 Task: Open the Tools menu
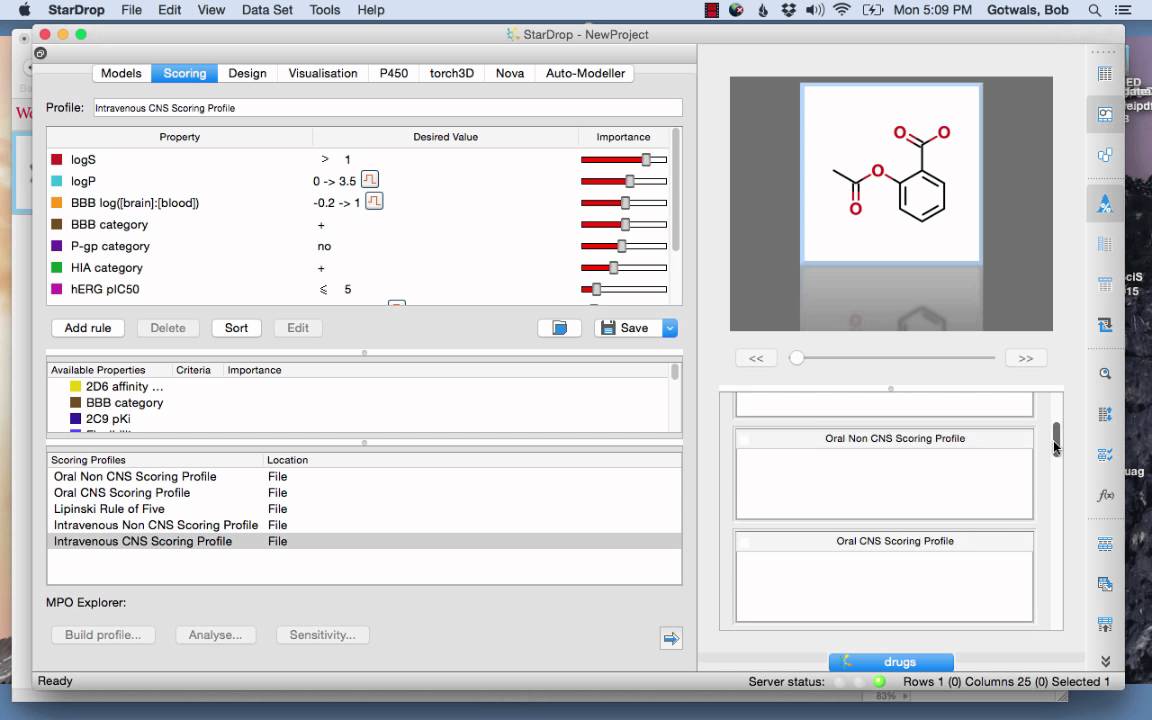click(324, 10)
